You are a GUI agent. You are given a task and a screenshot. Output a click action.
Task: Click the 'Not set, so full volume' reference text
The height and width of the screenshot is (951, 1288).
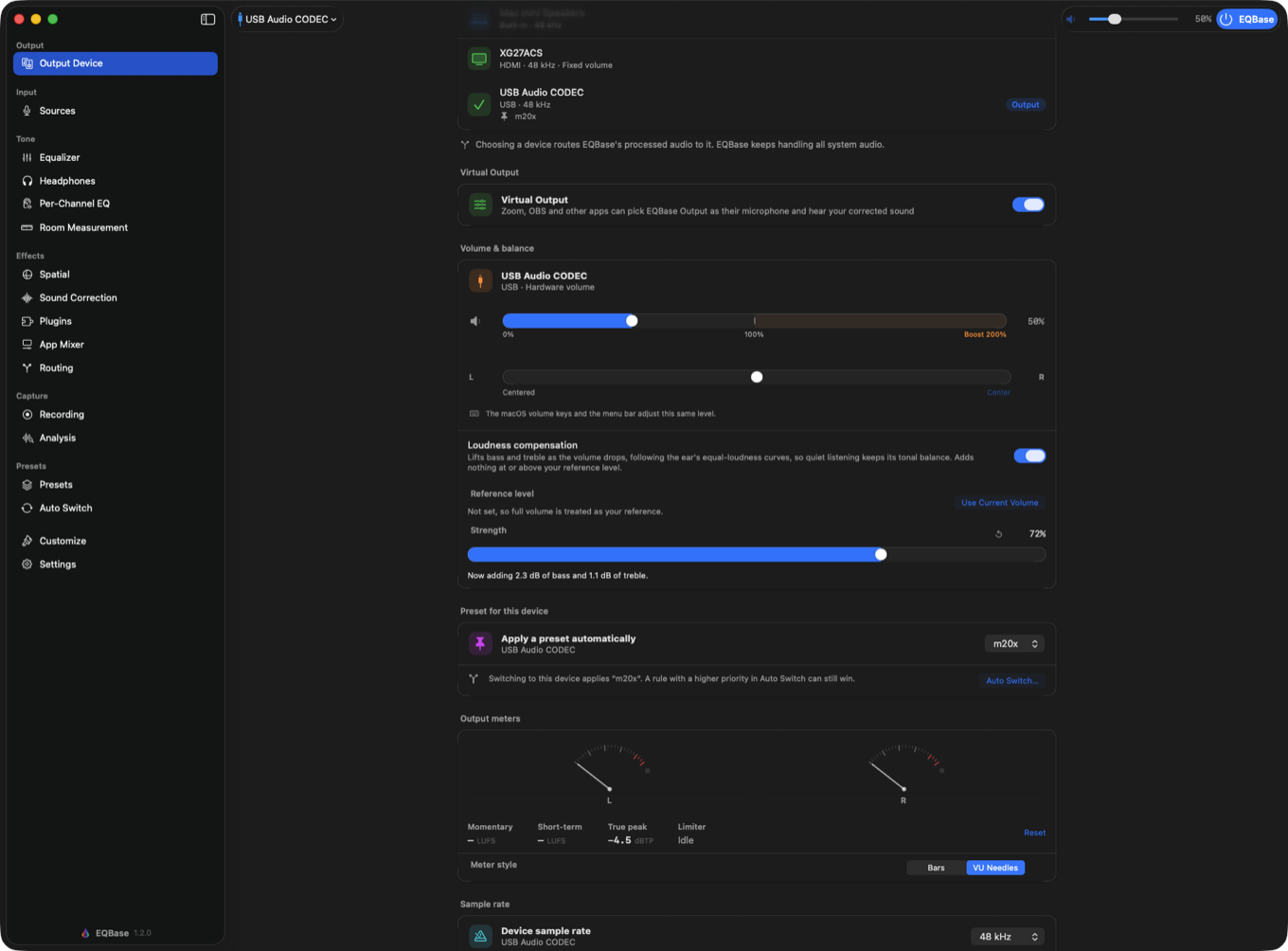click(565, 511)
